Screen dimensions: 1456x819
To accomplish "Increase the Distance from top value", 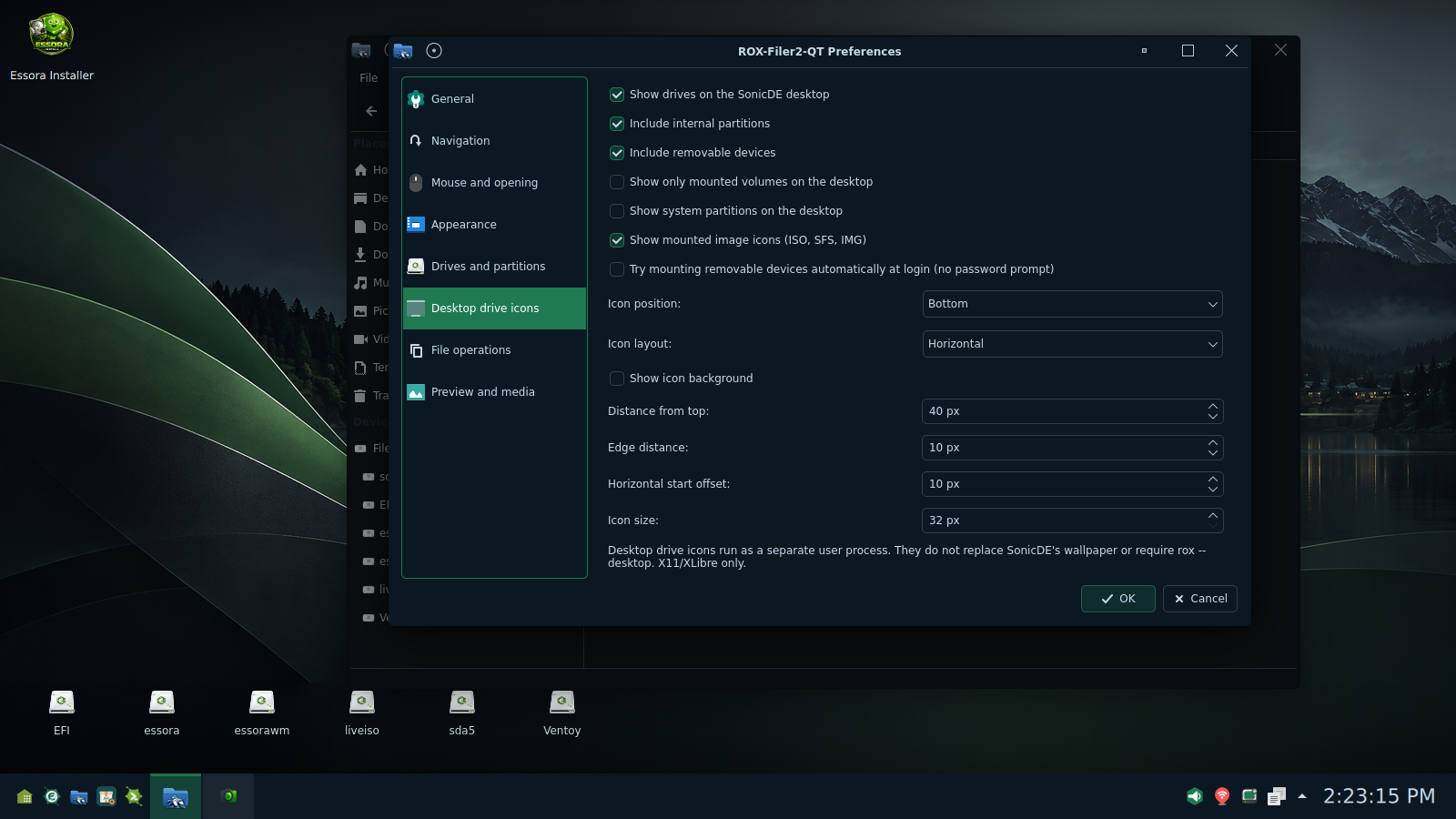I will [x=1213, y=406].
